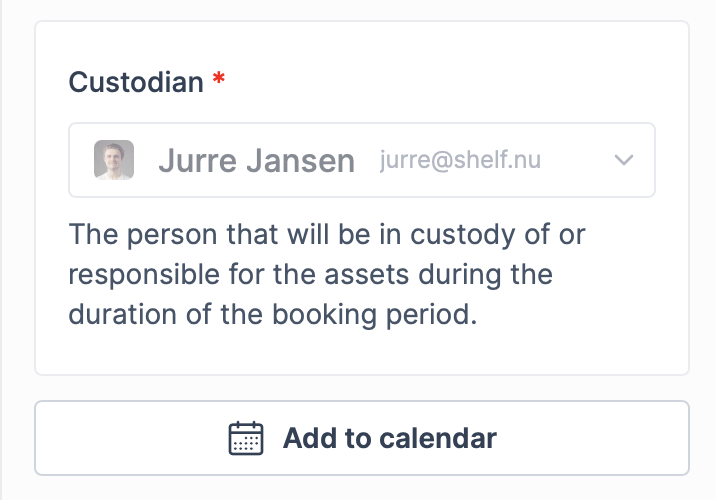Click the calendar icon beside Add to calendar
The width and height of the screenshot is (716, 500).
tap(246, 438)
